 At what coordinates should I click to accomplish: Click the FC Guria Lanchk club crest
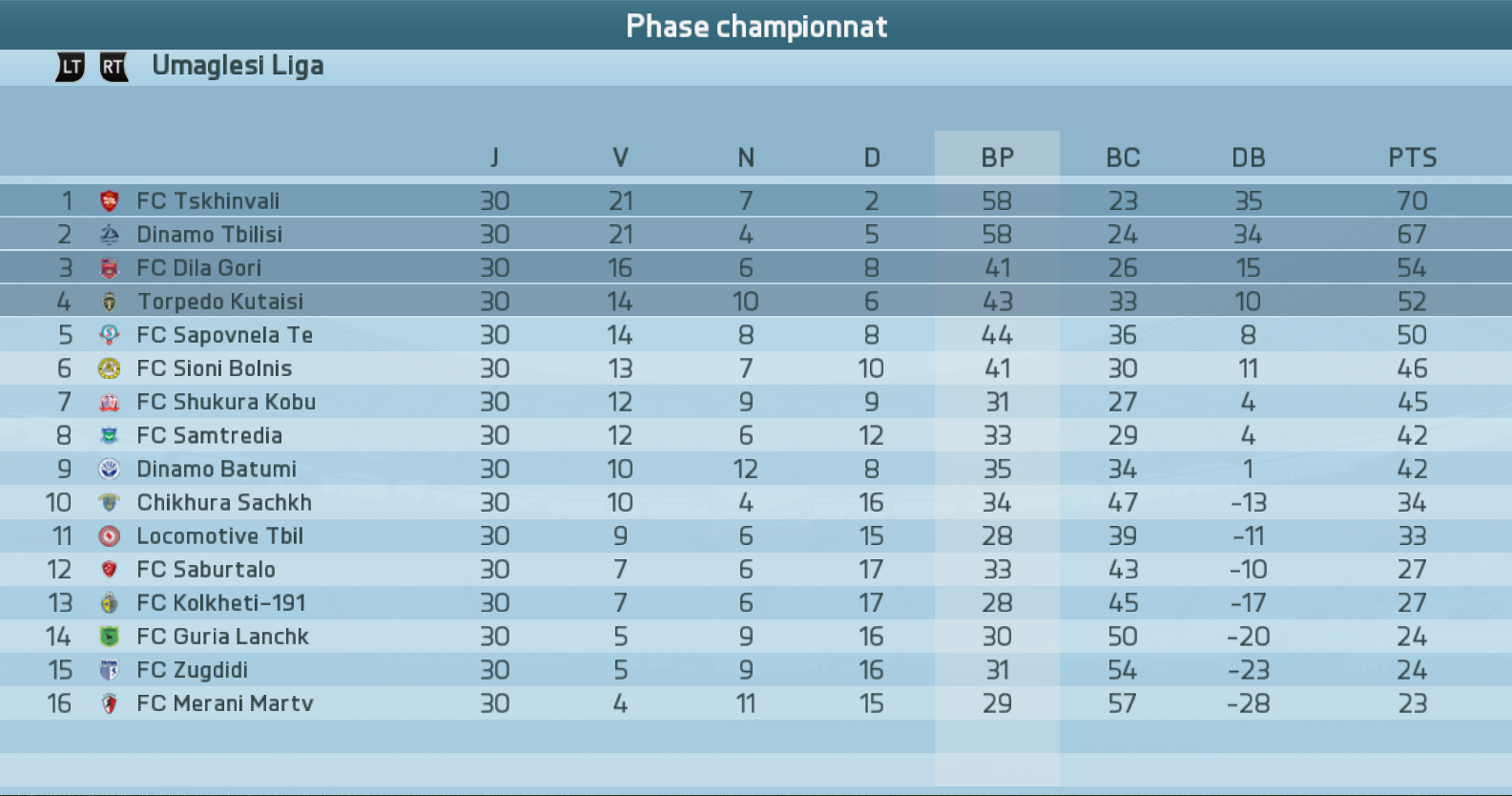click(x=110, y=637)
